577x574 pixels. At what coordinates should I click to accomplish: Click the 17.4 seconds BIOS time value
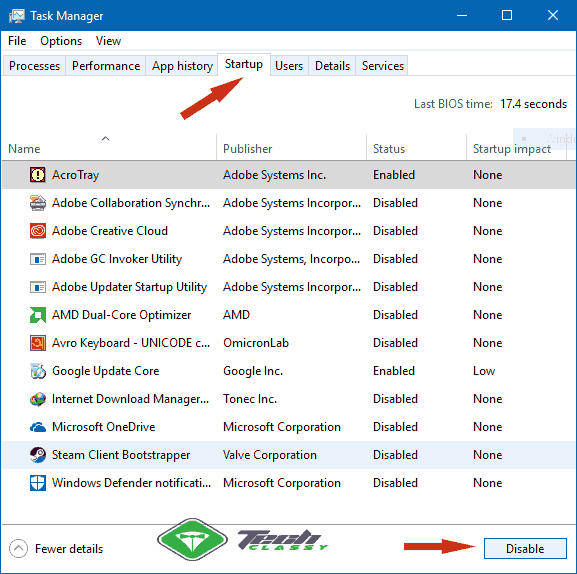pyautogui.click(x=533, y=104)
